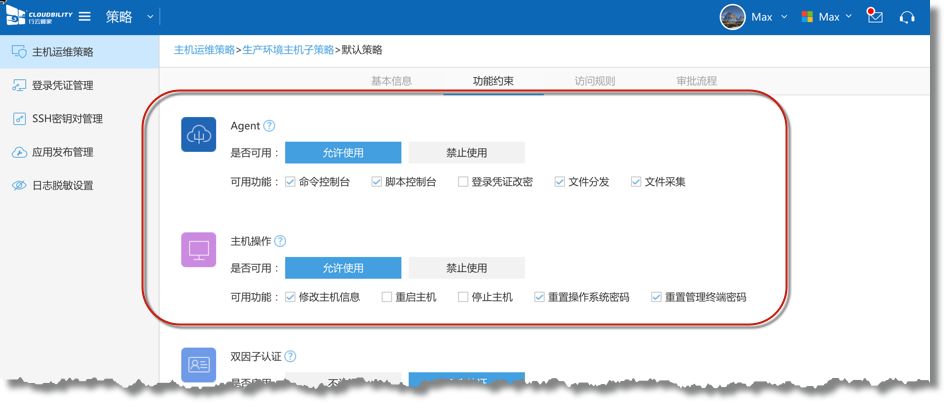Screen dimensions: 944x404
Task: Click the help icon beside 双因子认证
Action: point(290,356)
